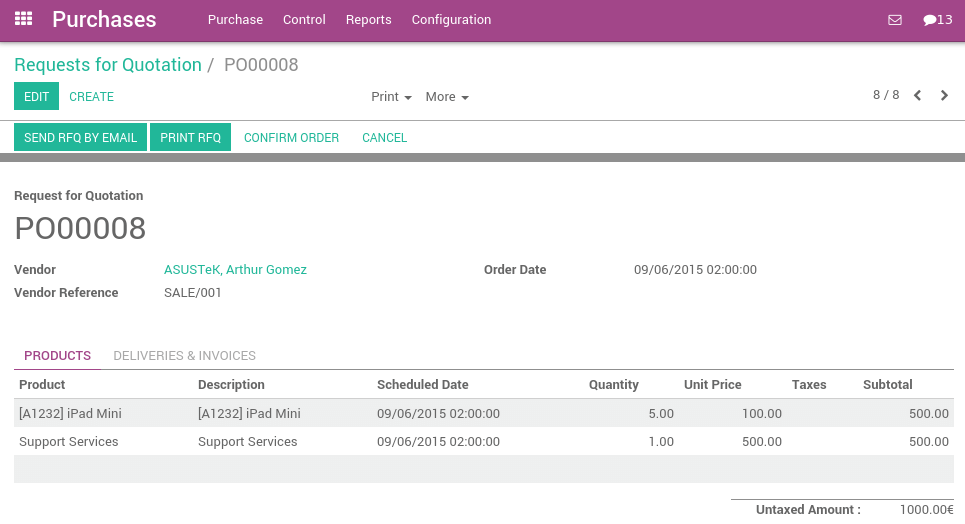Switch to Deliveries & Invoices tab

pyautogui.click(x=184, y=356)
